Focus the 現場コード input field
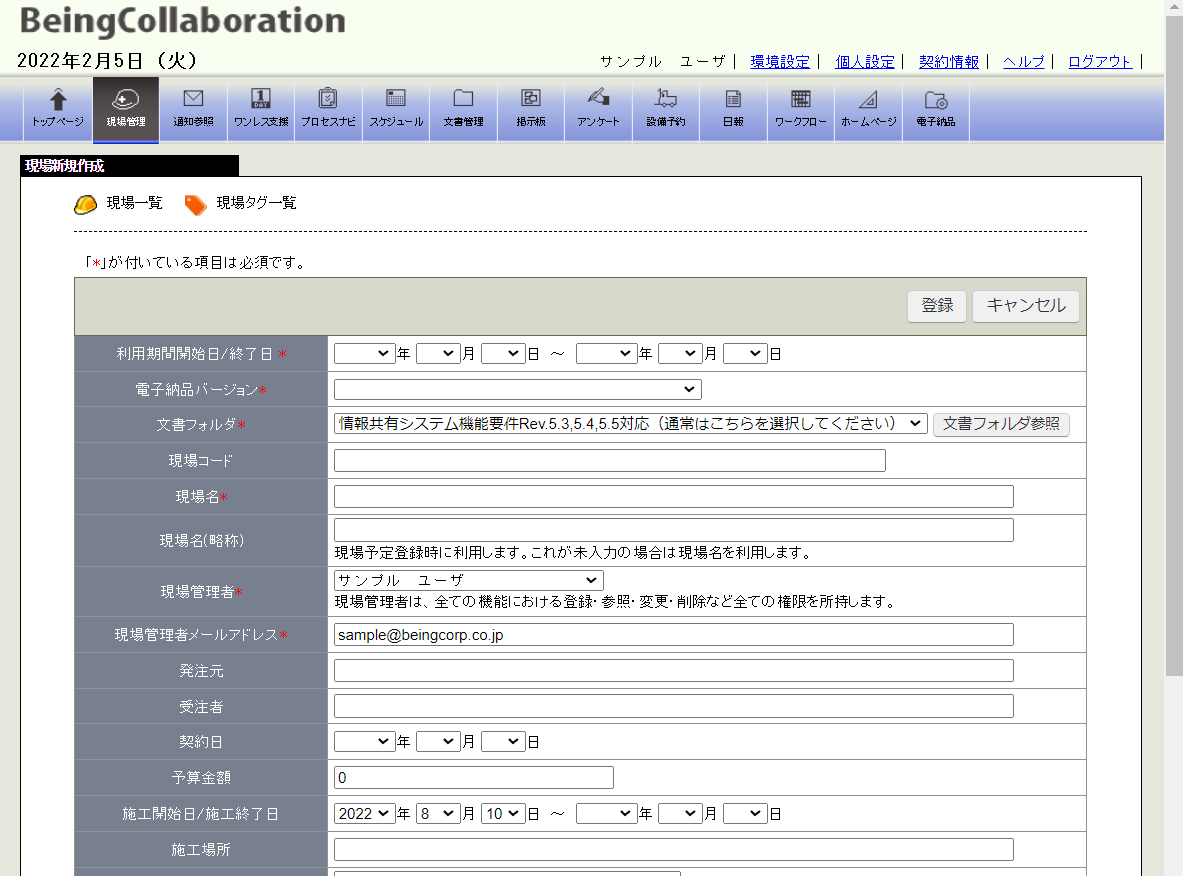This screenshot has width=1183, height=876. coord(610,461)
